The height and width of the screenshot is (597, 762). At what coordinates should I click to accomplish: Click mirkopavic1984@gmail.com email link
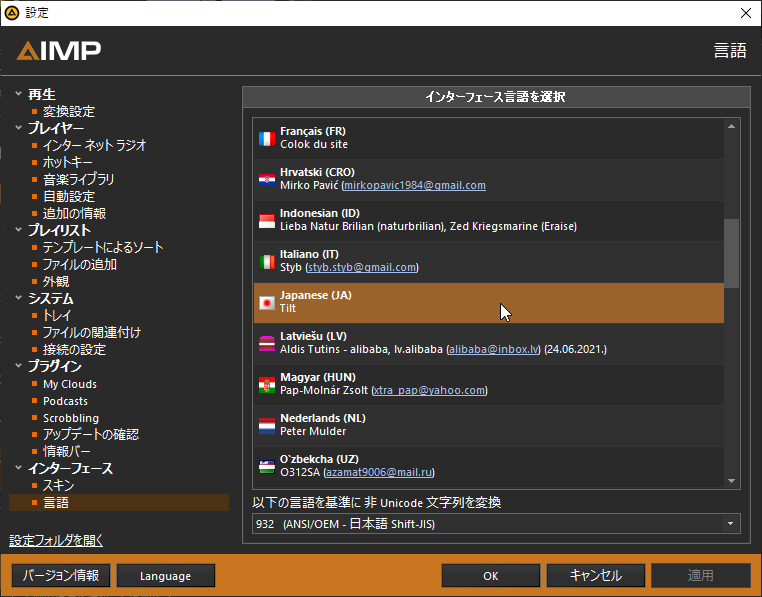[x=415, y=185]
